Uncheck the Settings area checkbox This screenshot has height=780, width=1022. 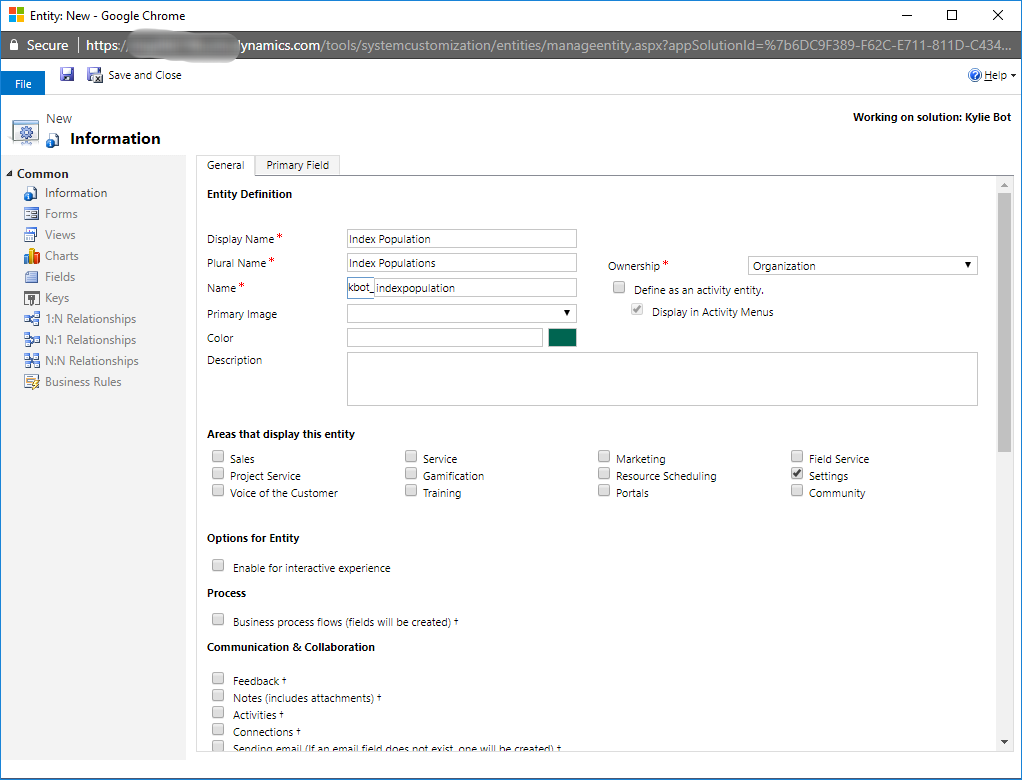click(x=796, y=474)
